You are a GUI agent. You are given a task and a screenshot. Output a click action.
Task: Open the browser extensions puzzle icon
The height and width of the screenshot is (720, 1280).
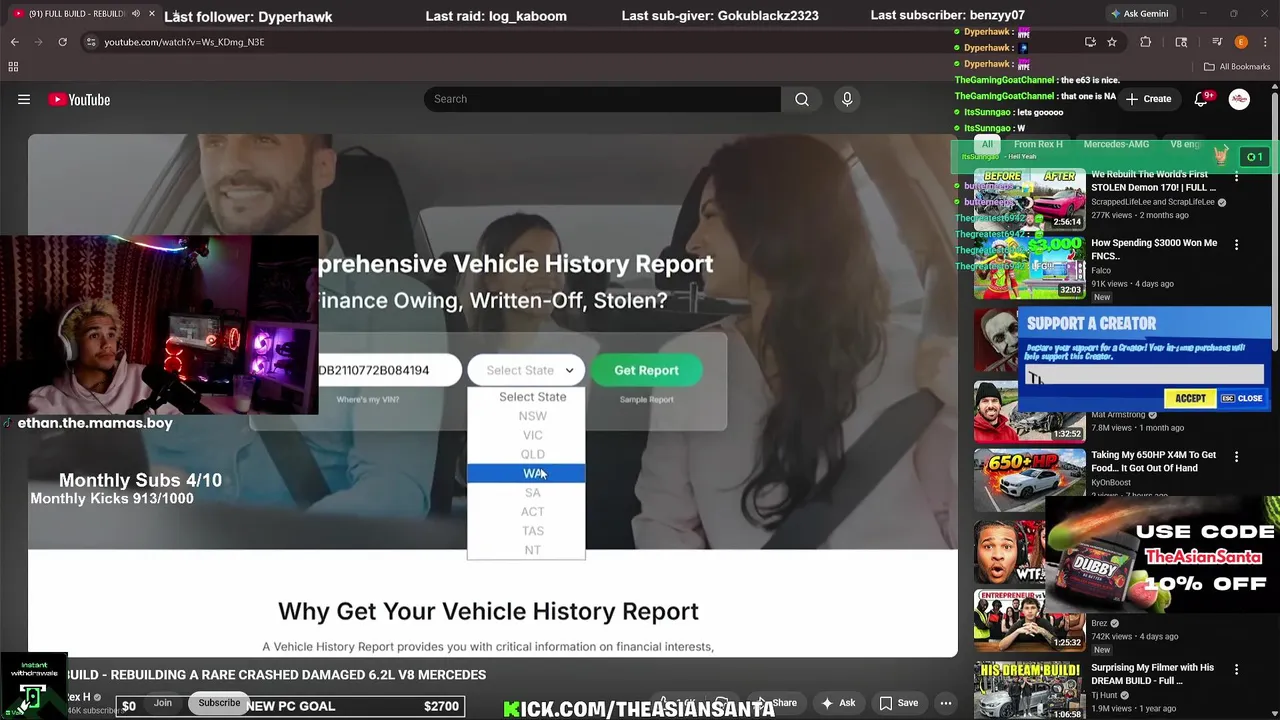point(1146,42)
